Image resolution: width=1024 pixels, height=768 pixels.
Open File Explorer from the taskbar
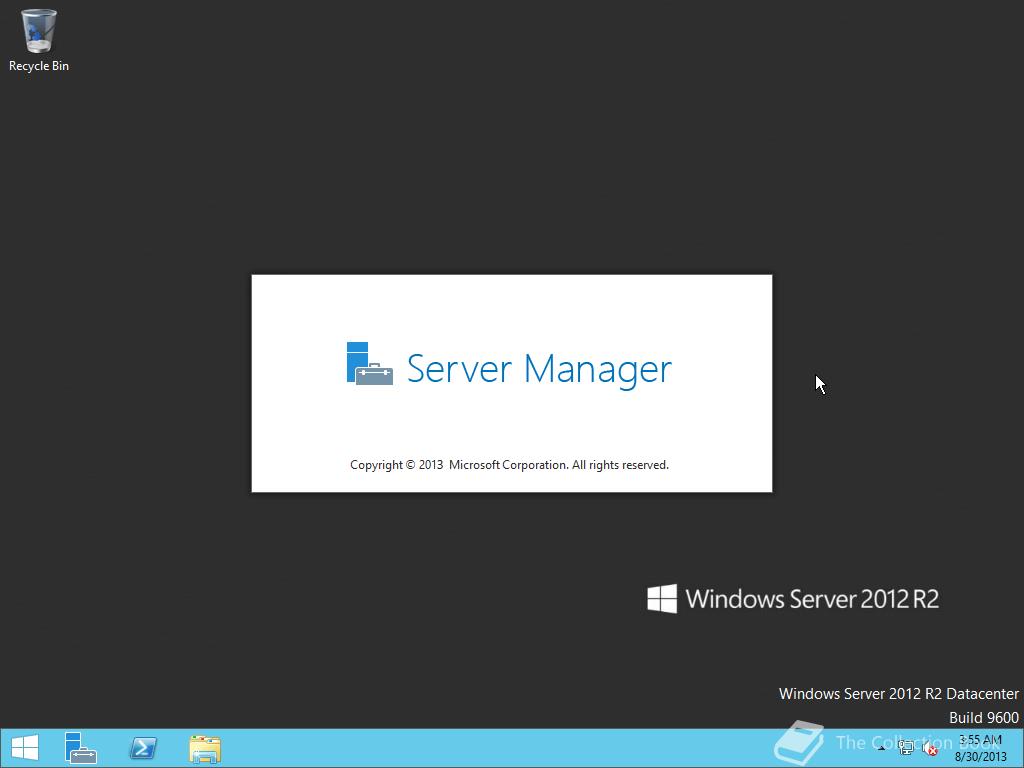pos(205,748)
